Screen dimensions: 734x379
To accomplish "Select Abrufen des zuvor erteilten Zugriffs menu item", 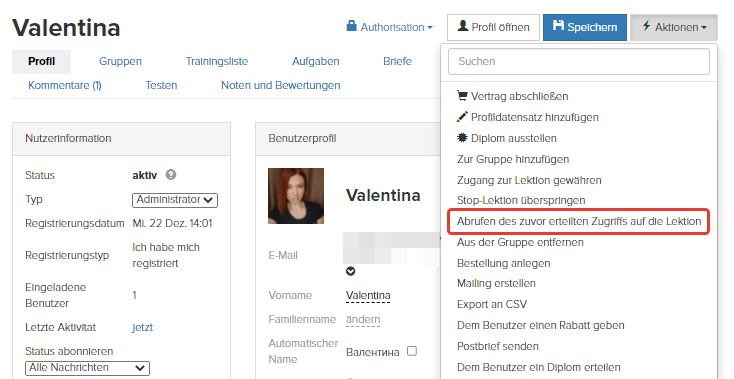I will [x=579, y=221].
